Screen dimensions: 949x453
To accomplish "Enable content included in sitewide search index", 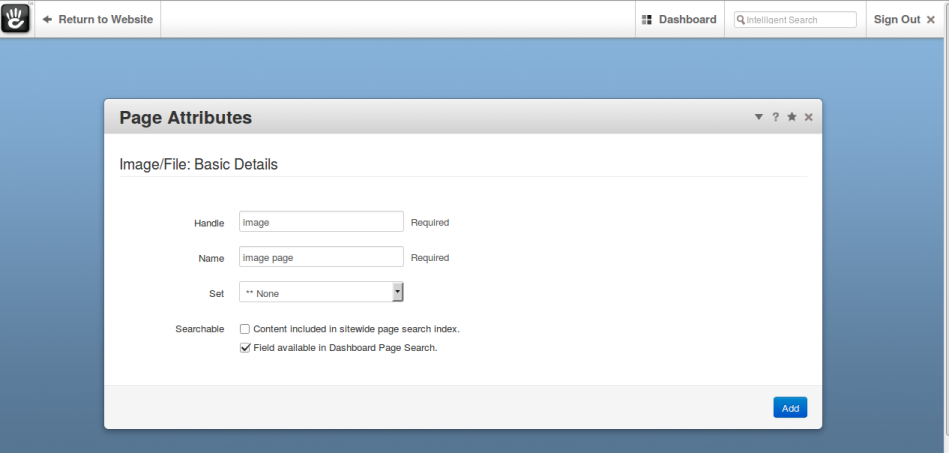I will (x=245, y=329).
